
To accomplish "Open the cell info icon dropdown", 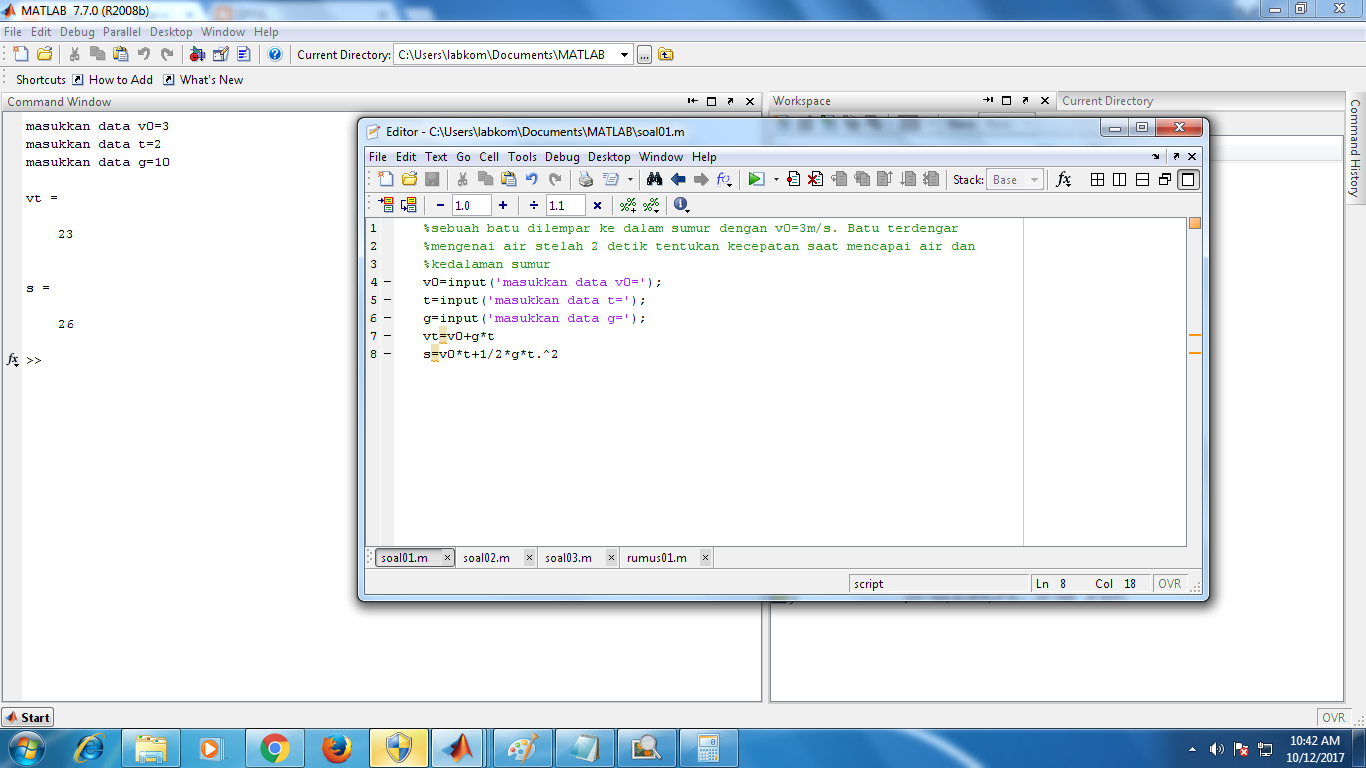I will tap(682, 205).
